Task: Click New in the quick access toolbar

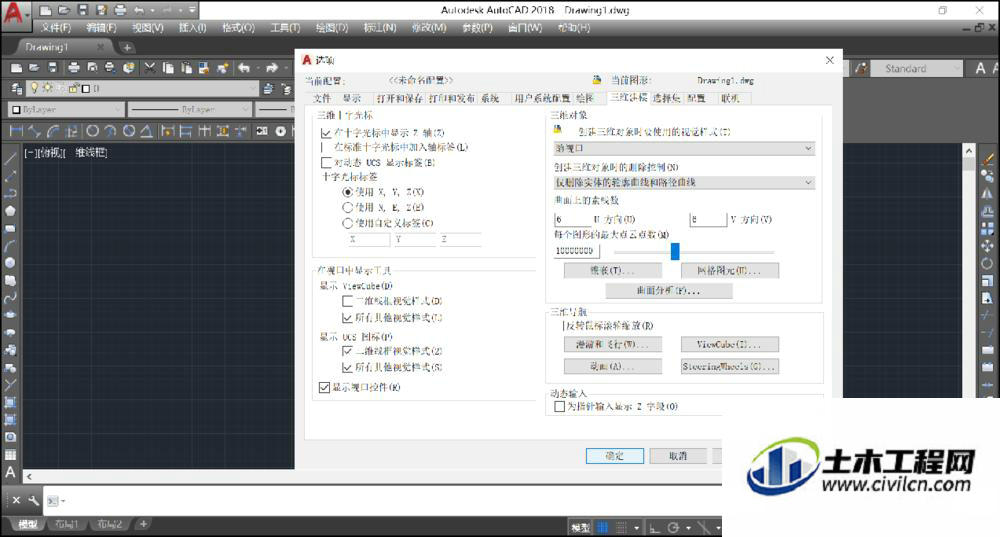Action: pos(45,10)
